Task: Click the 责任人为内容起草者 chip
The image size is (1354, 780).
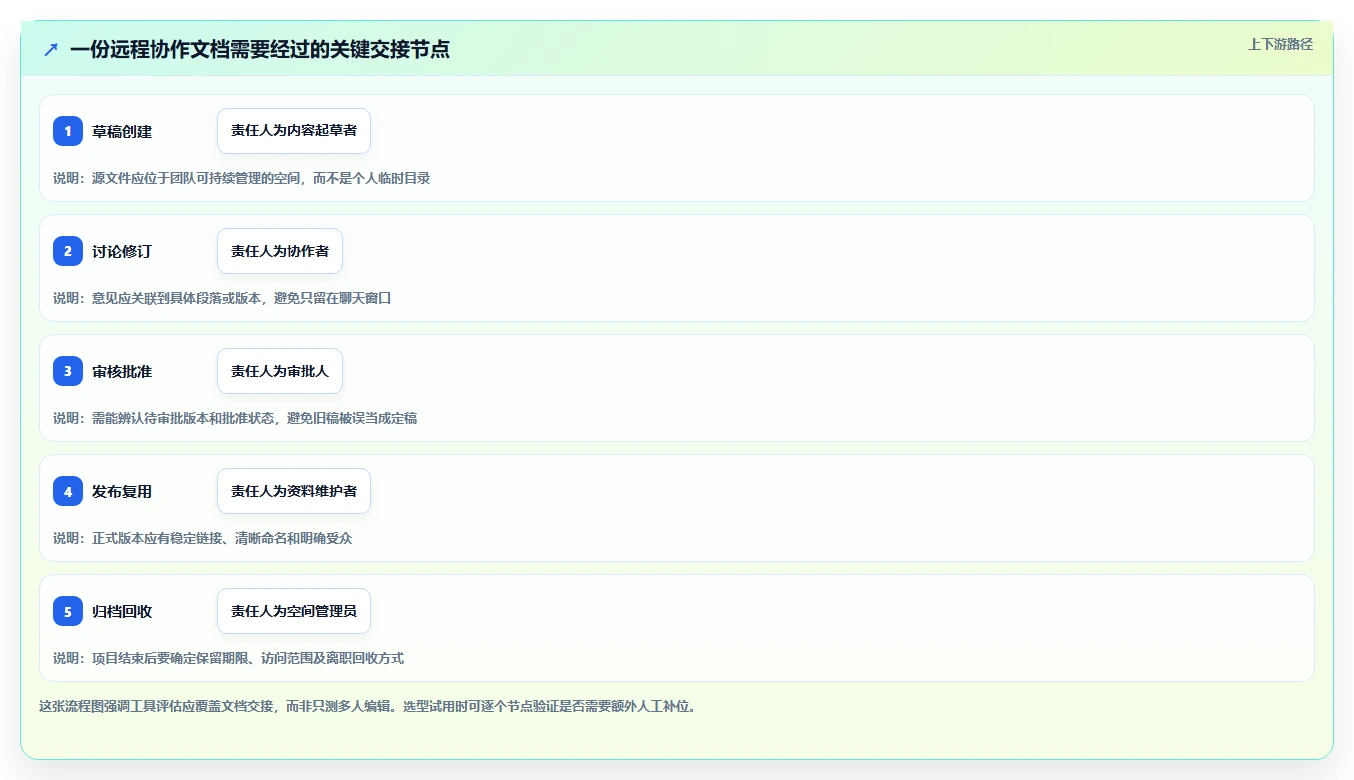Action: point(294,131)
